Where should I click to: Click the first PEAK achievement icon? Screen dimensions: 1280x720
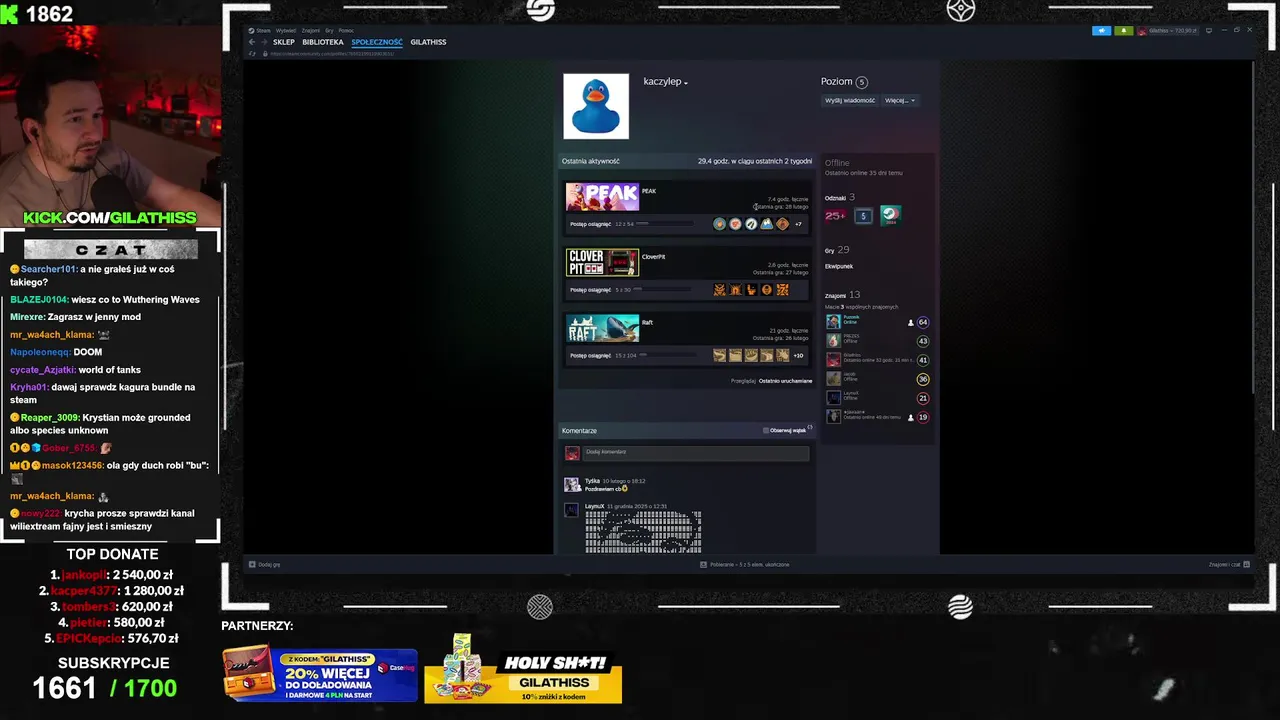pos(719,224)
